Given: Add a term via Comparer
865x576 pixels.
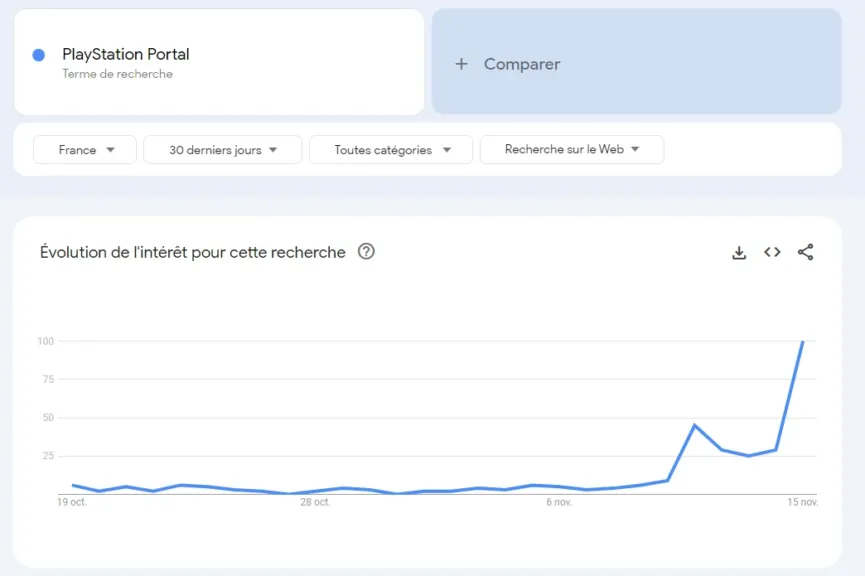Looking at the screenshot, I should pos(637,61).
